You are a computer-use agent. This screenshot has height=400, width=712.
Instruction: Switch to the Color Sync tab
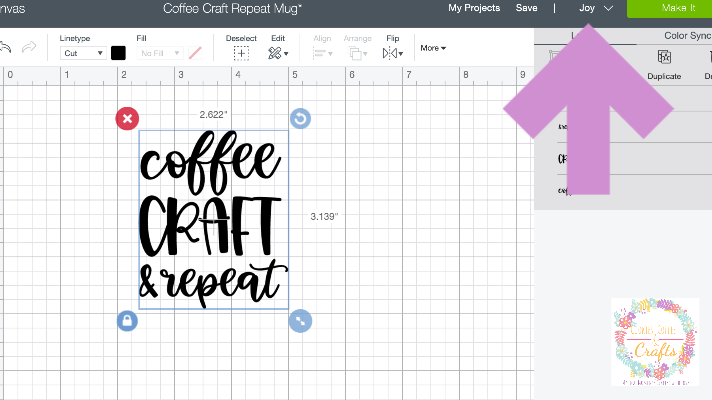(687, 35)
